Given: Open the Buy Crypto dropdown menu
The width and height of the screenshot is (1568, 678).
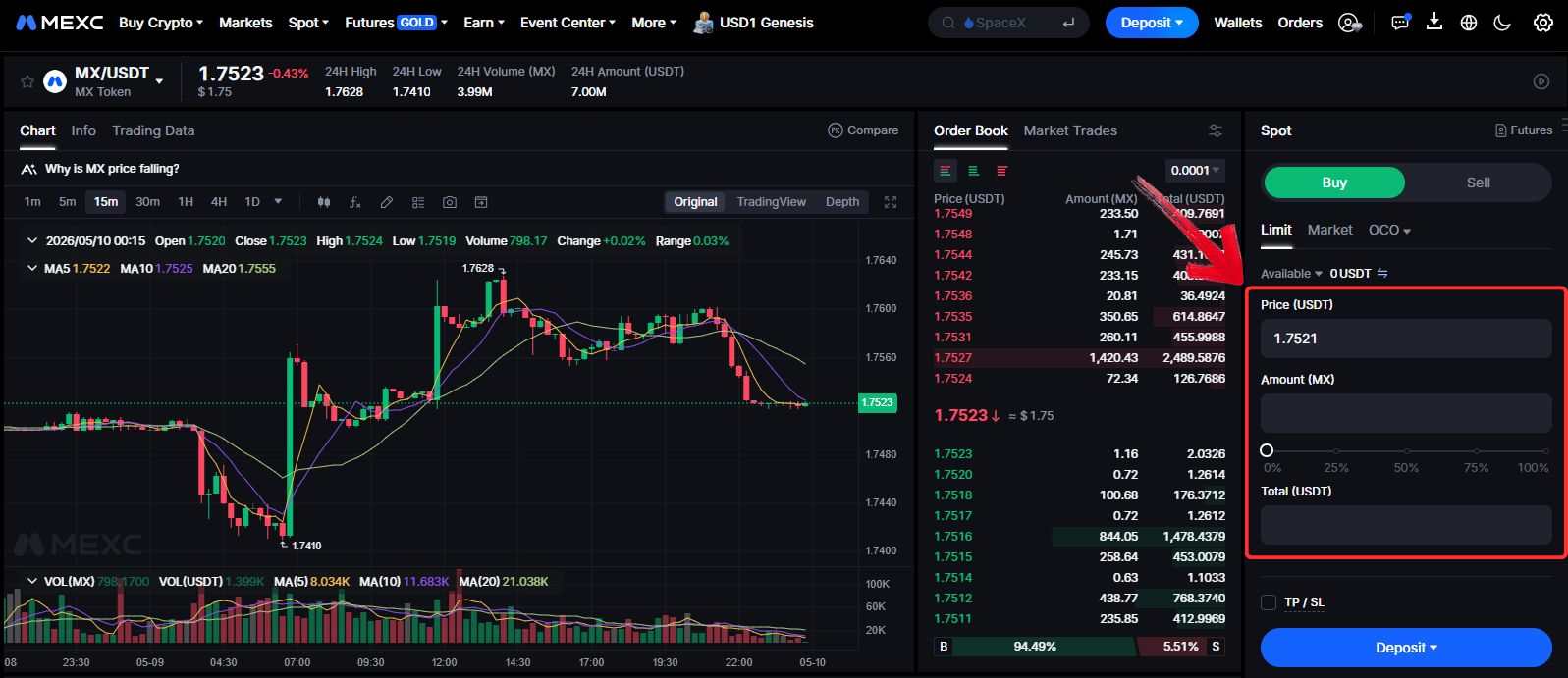Looking at the screenshot, I should click(160, 23).
